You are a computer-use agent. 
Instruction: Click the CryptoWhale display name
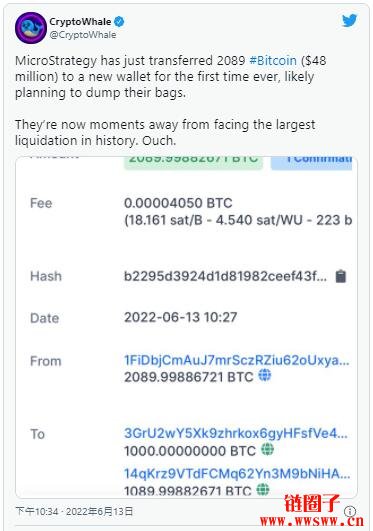pos(80,22)
